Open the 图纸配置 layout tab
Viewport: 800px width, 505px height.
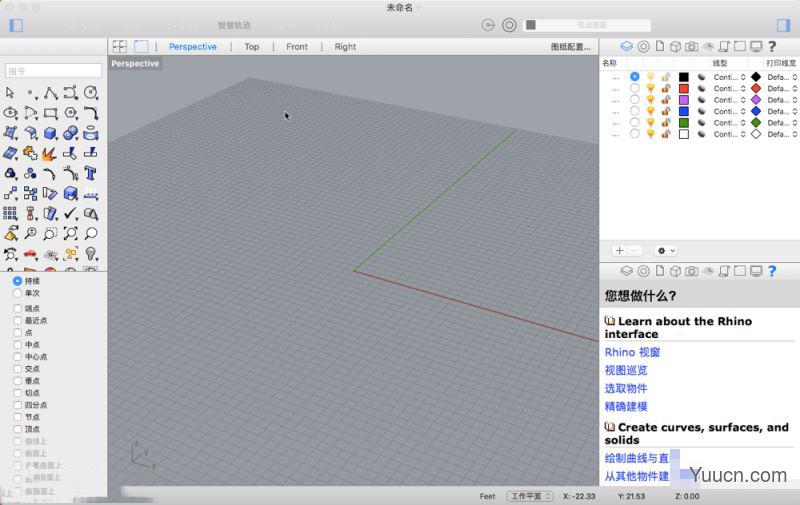pos(570,46)
